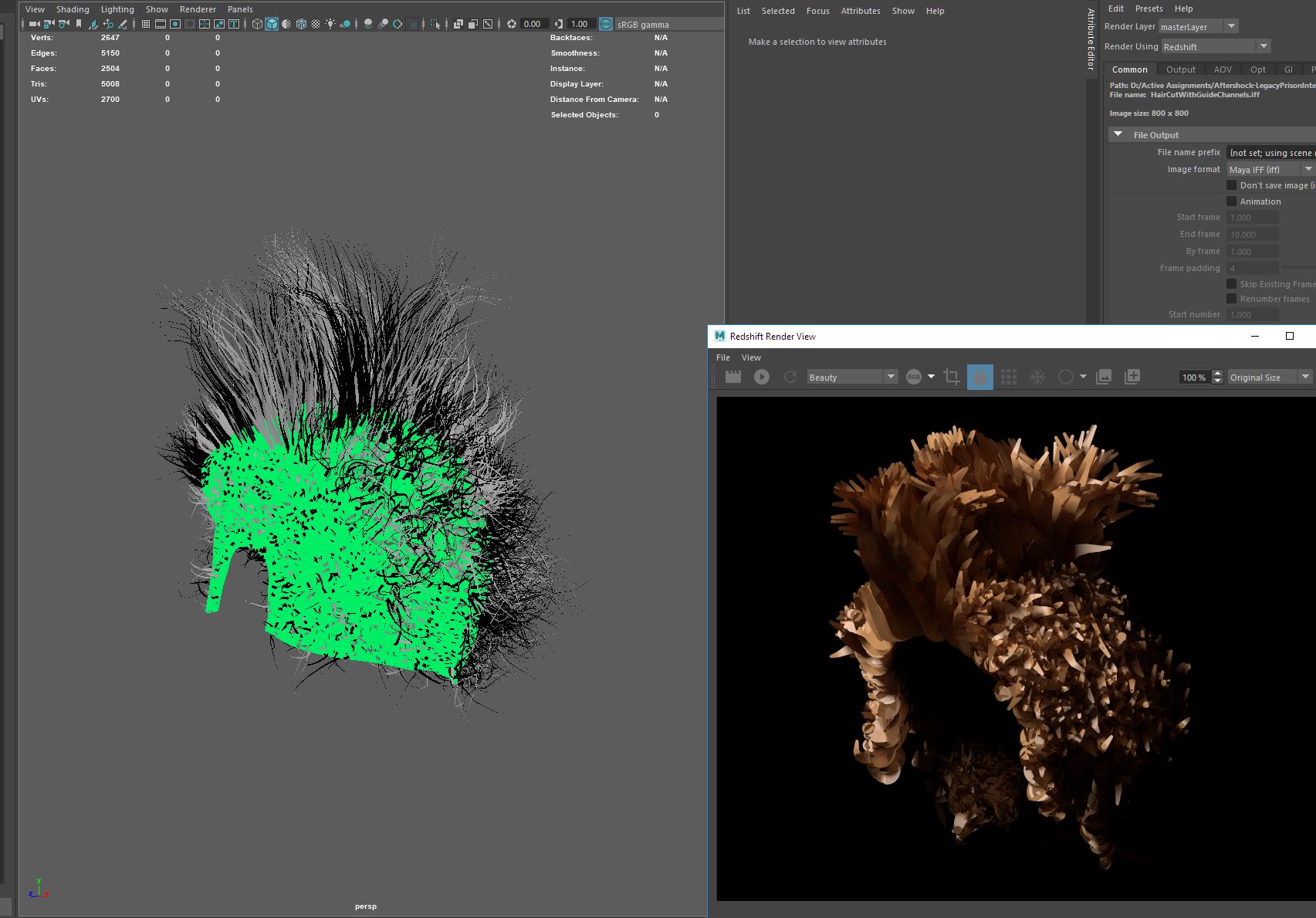The height and width of the screenshot is (918, 1316).
Task: Click the render clapperboard icon
Action: click(x=732, y=377)
